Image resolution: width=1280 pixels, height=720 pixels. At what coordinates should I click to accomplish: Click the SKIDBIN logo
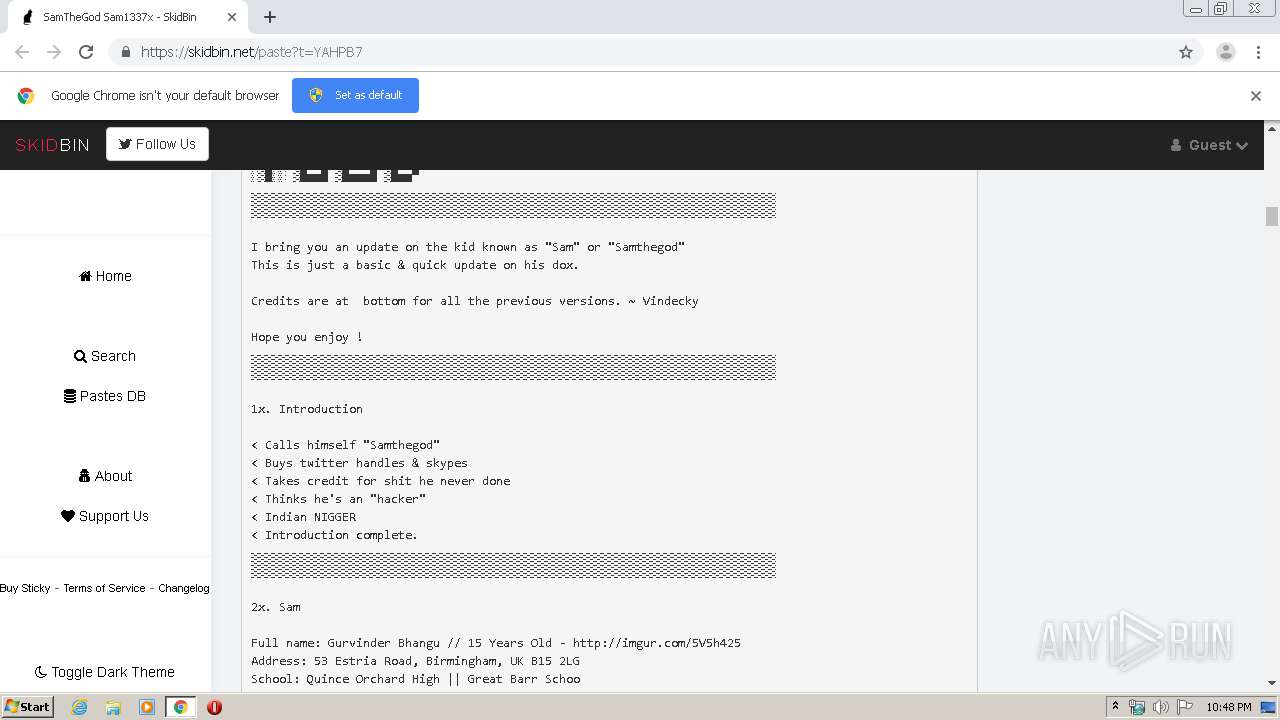point(52,145)
